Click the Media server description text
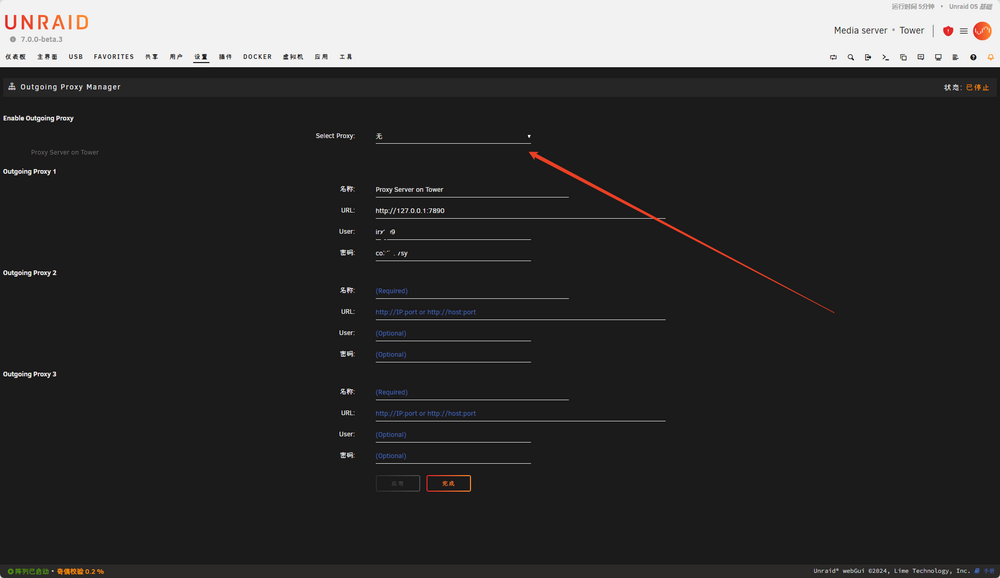Image resolution: width=1000 pixels, height=578 pixels. 860,31
